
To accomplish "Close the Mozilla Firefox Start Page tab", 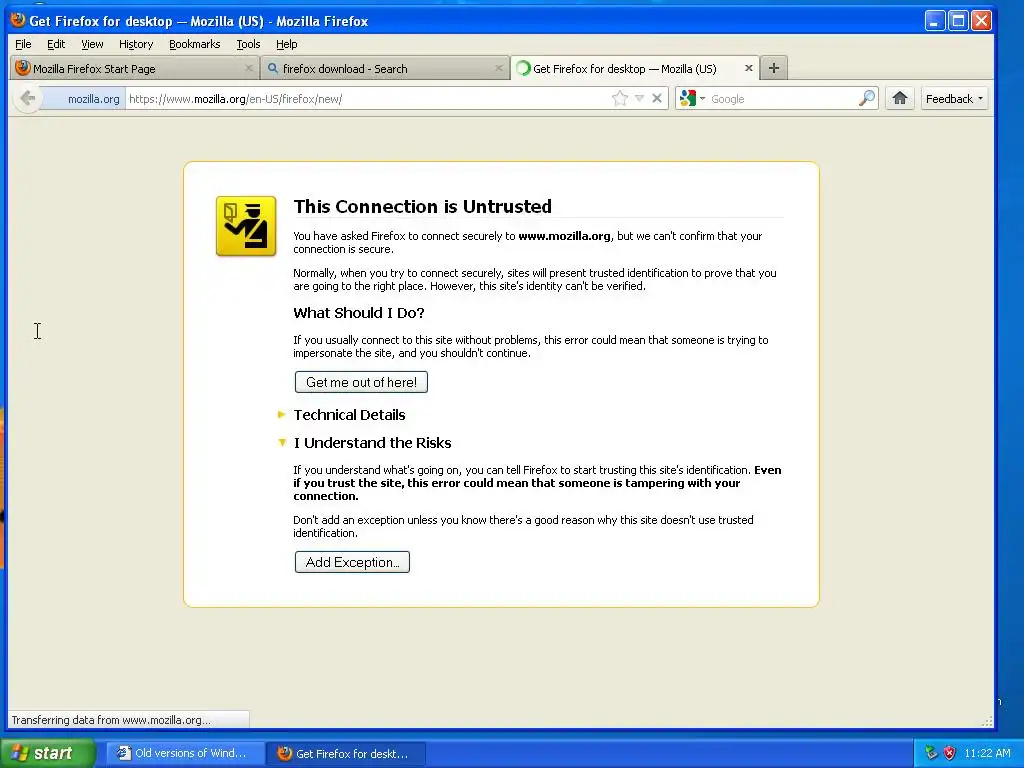I will tap(249, 68).
